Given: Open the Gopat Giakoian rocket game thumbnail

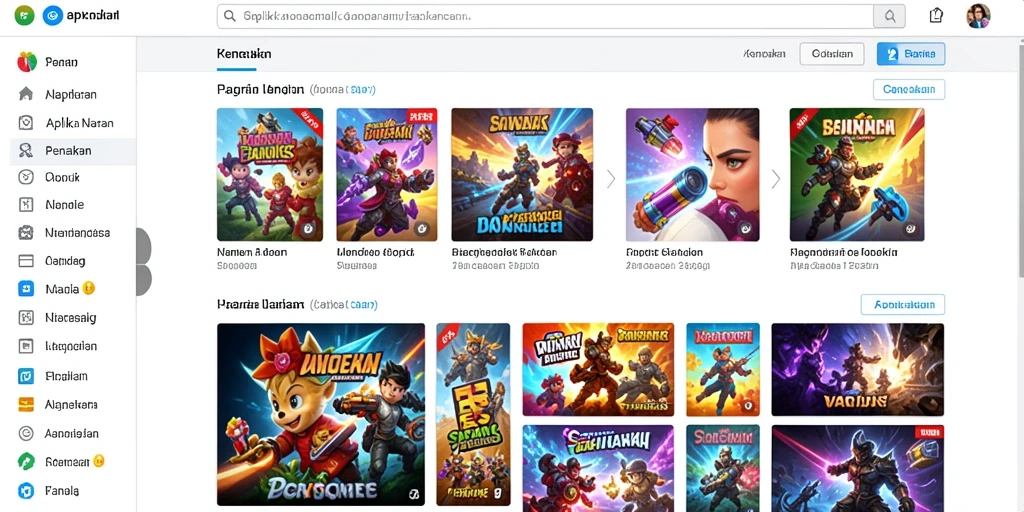Looking at the screenshot, I should click(692, 175).
